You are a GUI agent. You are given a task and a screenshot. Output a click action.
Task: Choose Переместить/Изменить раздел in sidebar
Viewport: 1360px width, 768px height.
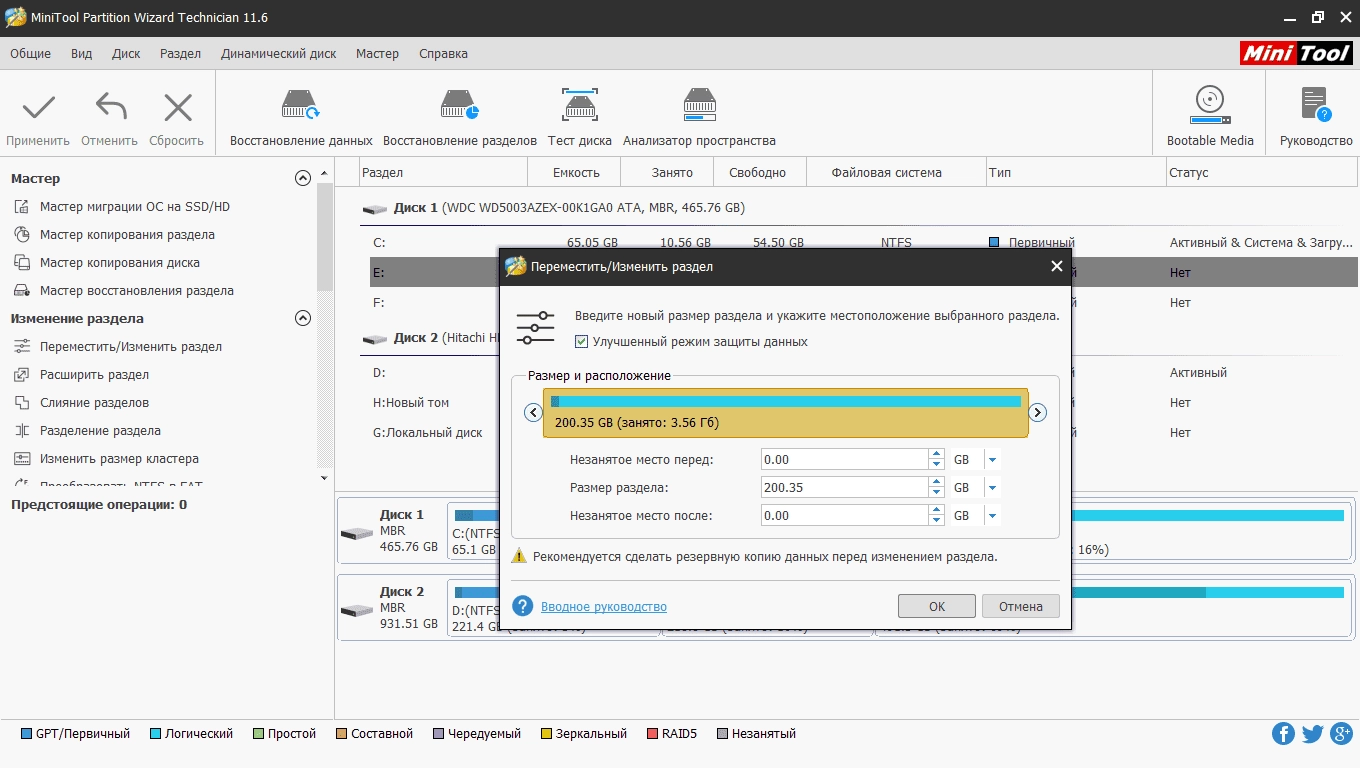pyautogui.click(x=131, y=347)
